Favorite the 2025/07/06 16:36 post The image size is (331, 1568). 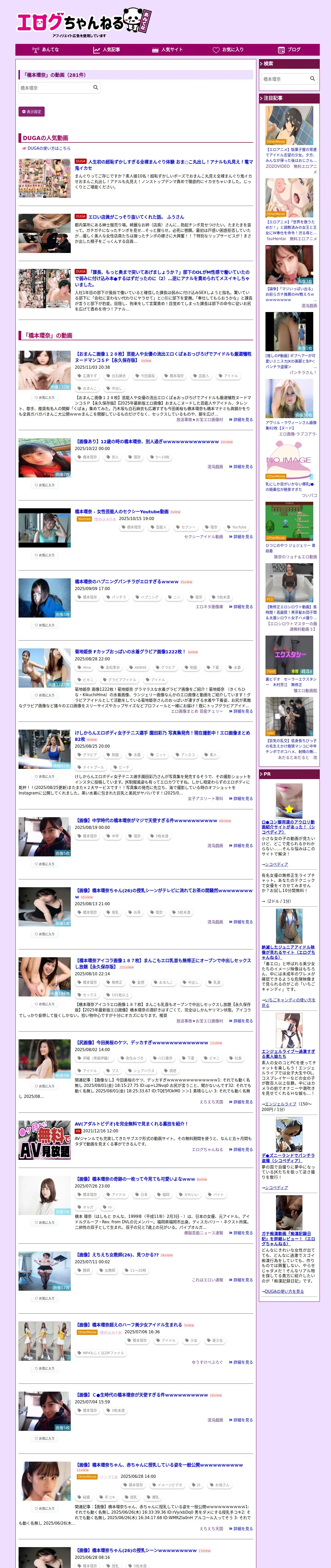[x=44, y=1368]
